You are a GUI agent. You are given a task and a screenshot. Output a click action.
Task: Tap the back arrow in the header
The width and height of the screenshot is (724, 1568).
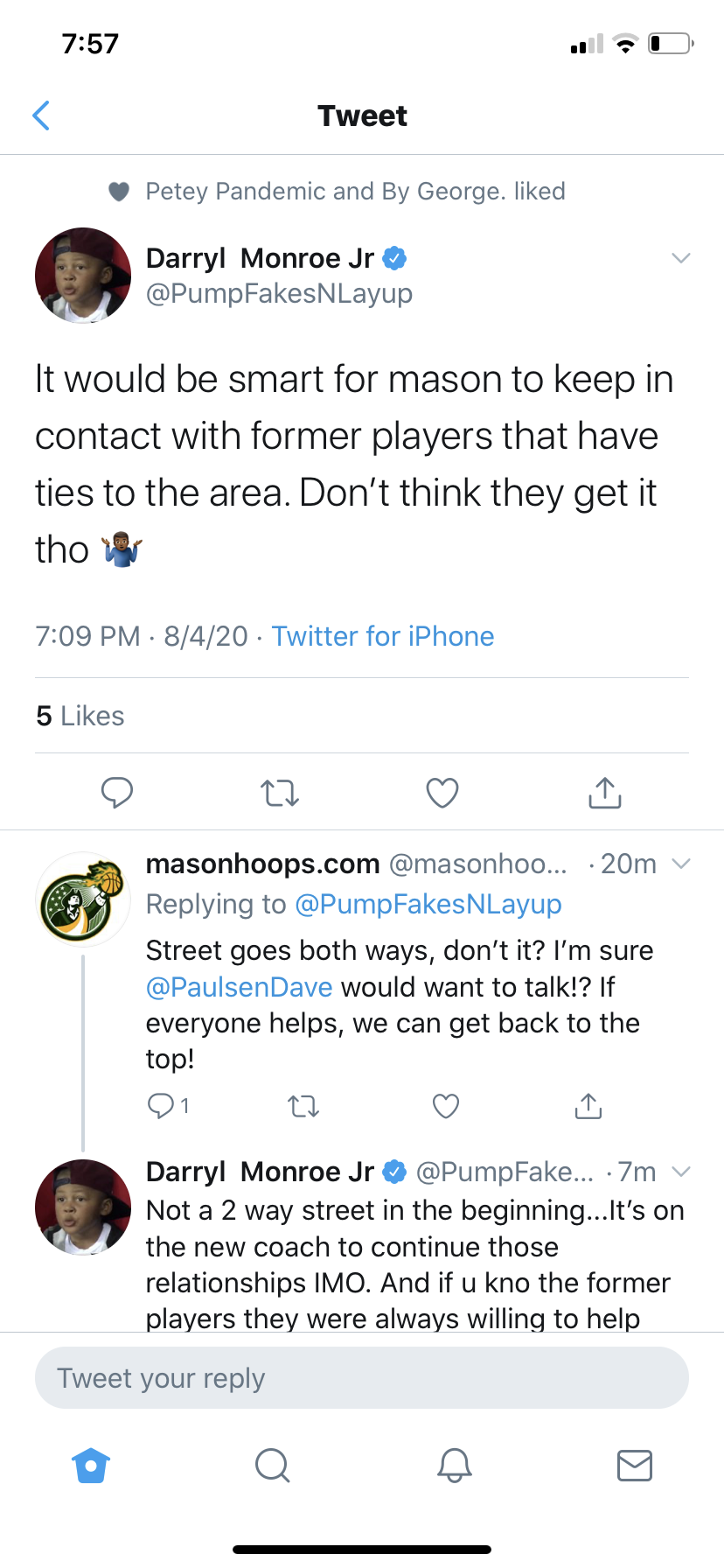(x=41, y=115)
